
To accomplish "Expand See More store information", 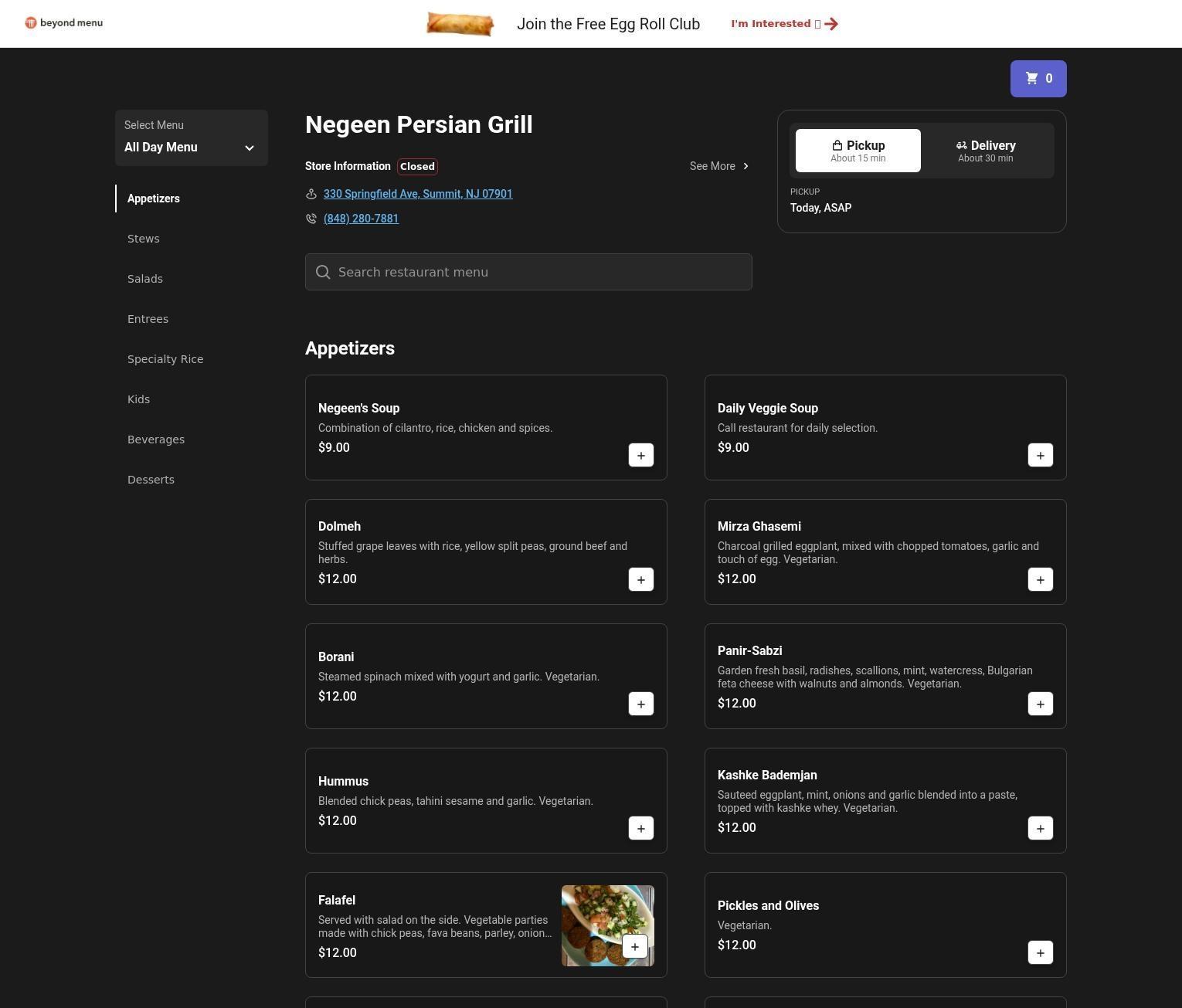I will [718, 166].
